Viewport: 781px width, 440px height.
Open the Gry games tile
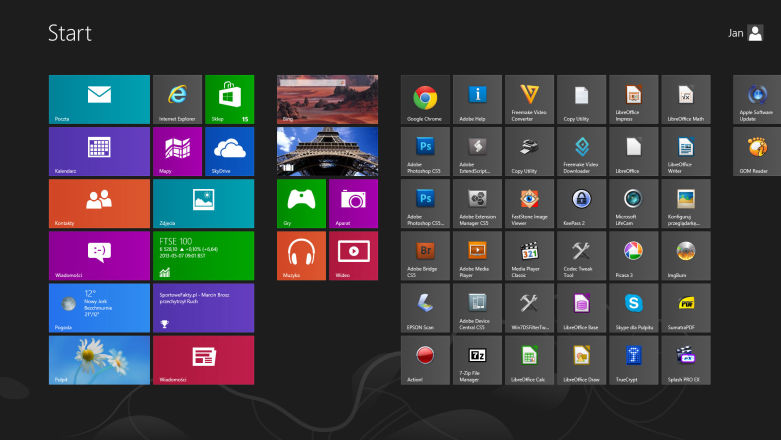[301, 203]
